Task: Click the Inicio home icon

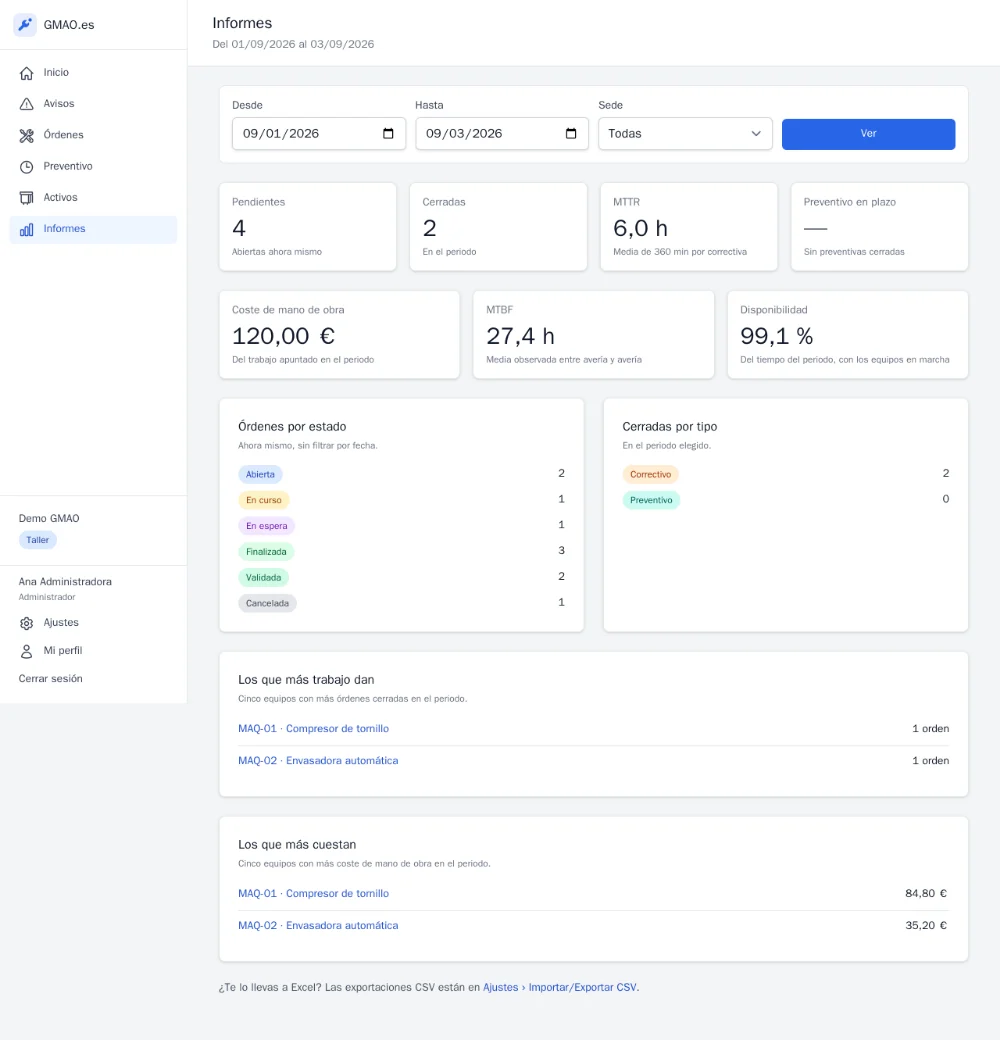Action: tap(27, 73)
